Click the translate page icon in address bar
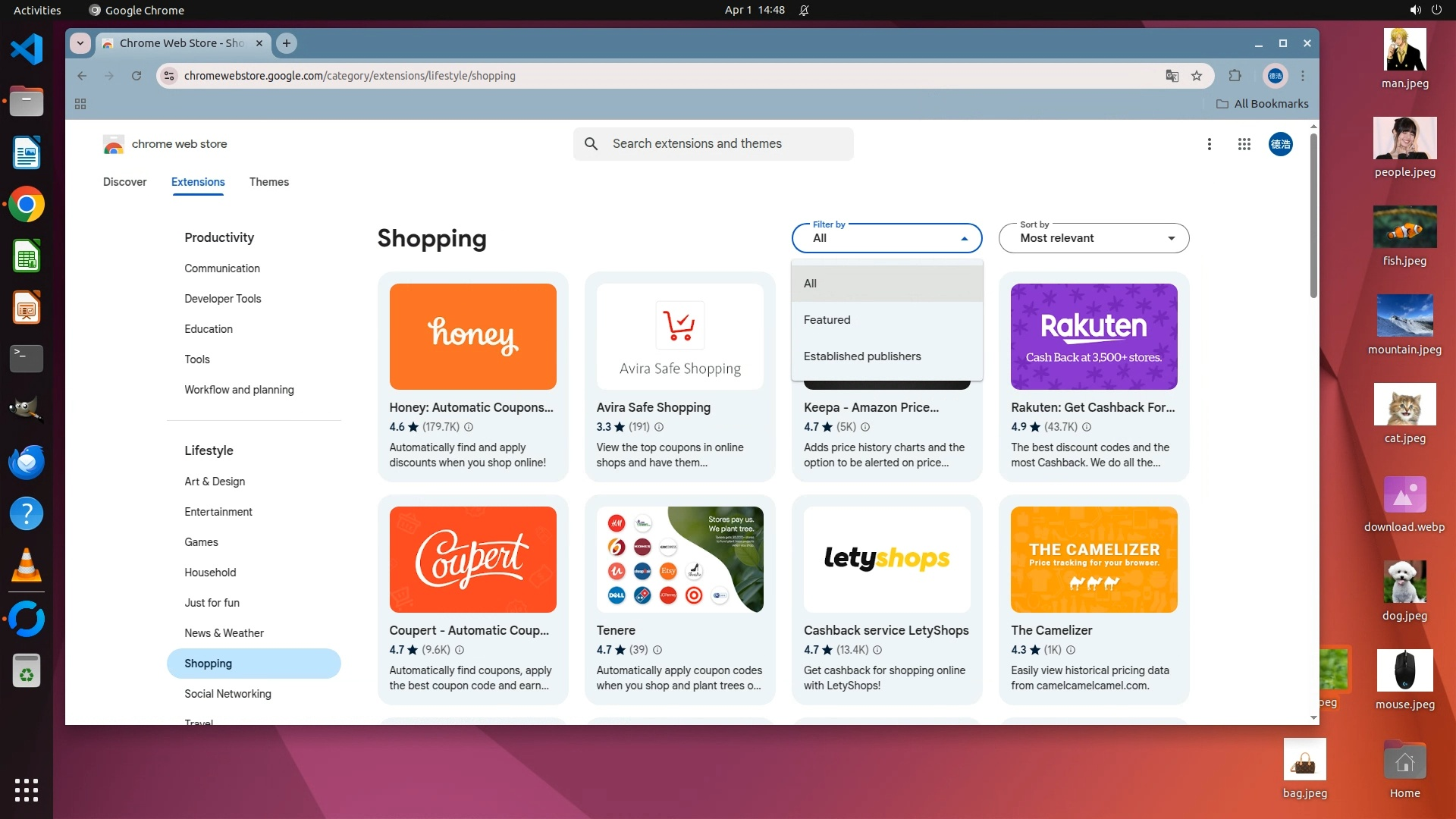Image resolution: width=1456 pixels, height=819 pixels. pos(1172,76)
